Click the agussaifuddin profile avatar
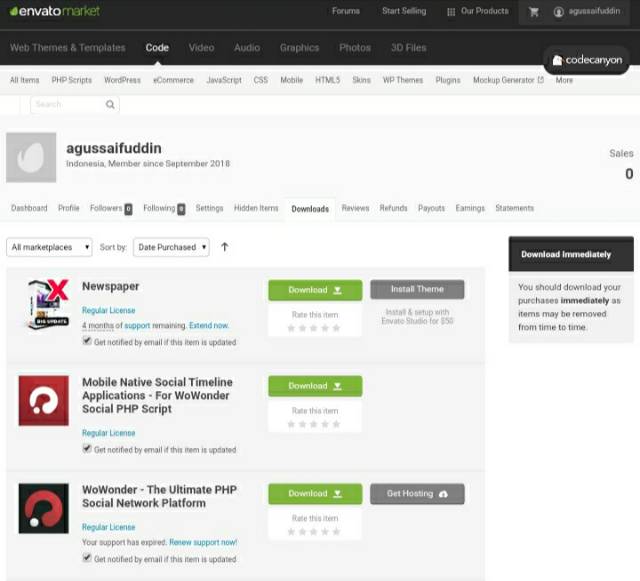The image size is (640, 581). click(31, 157)
